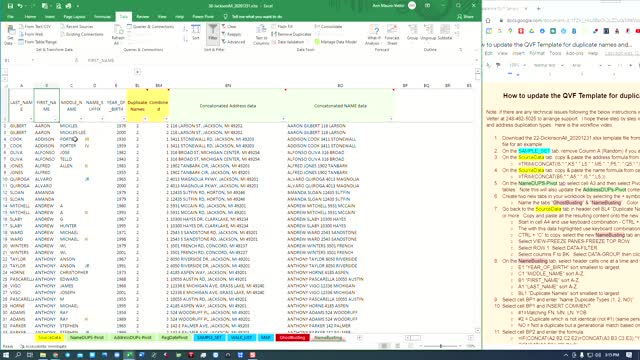This screenshot has width=640, height=360.
Task: Click the Undo arrow in Quick Access Toolbar
Action: 20,6
